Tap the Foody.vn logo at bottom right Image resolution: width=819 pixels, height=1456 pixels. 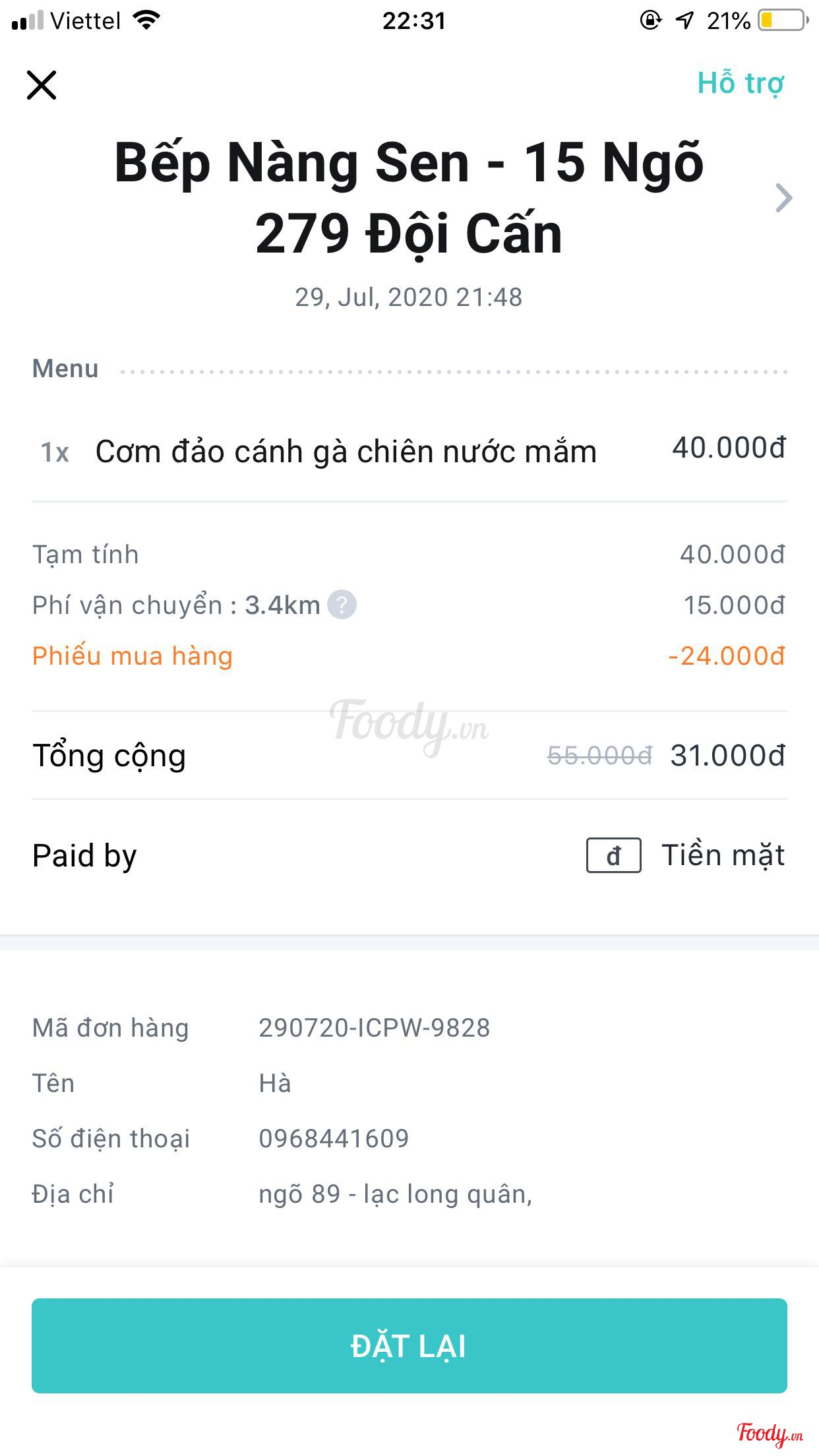[770, 1433]
